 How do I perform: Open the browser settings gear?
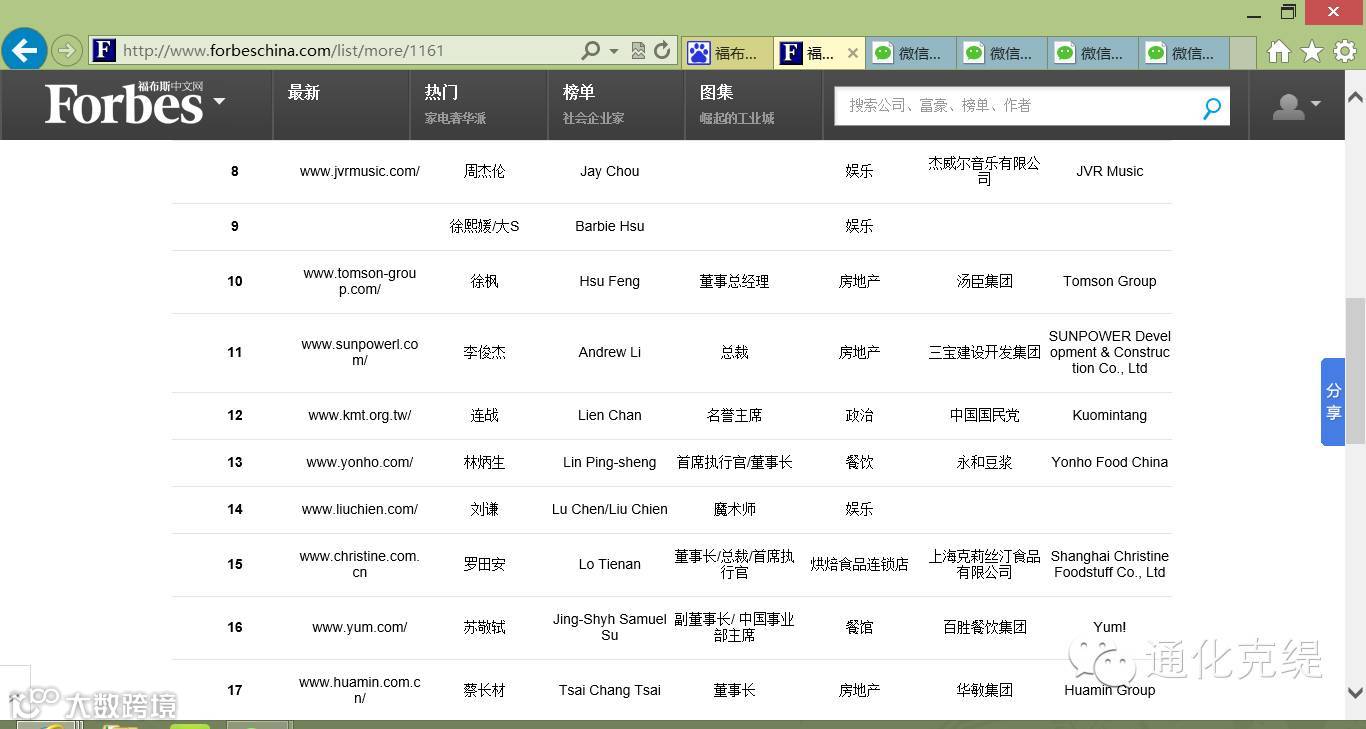[1345, 52]
